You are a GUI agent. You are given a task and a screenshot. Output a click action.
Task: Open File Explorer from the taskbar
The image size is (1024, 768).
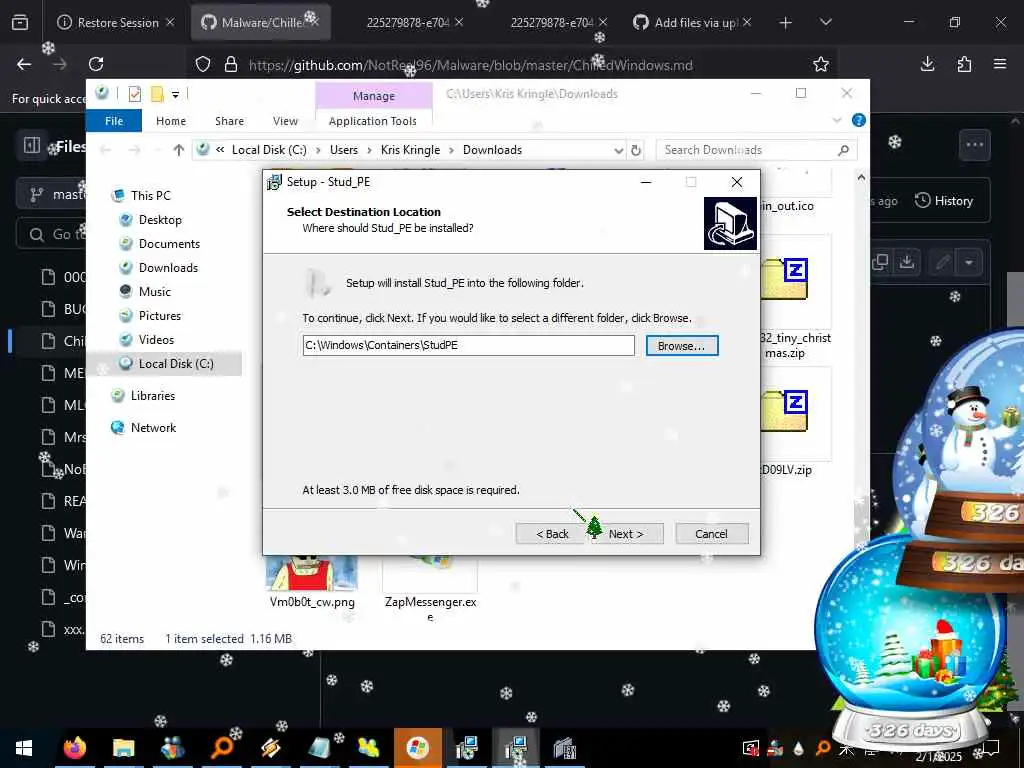tap(123, 748)
